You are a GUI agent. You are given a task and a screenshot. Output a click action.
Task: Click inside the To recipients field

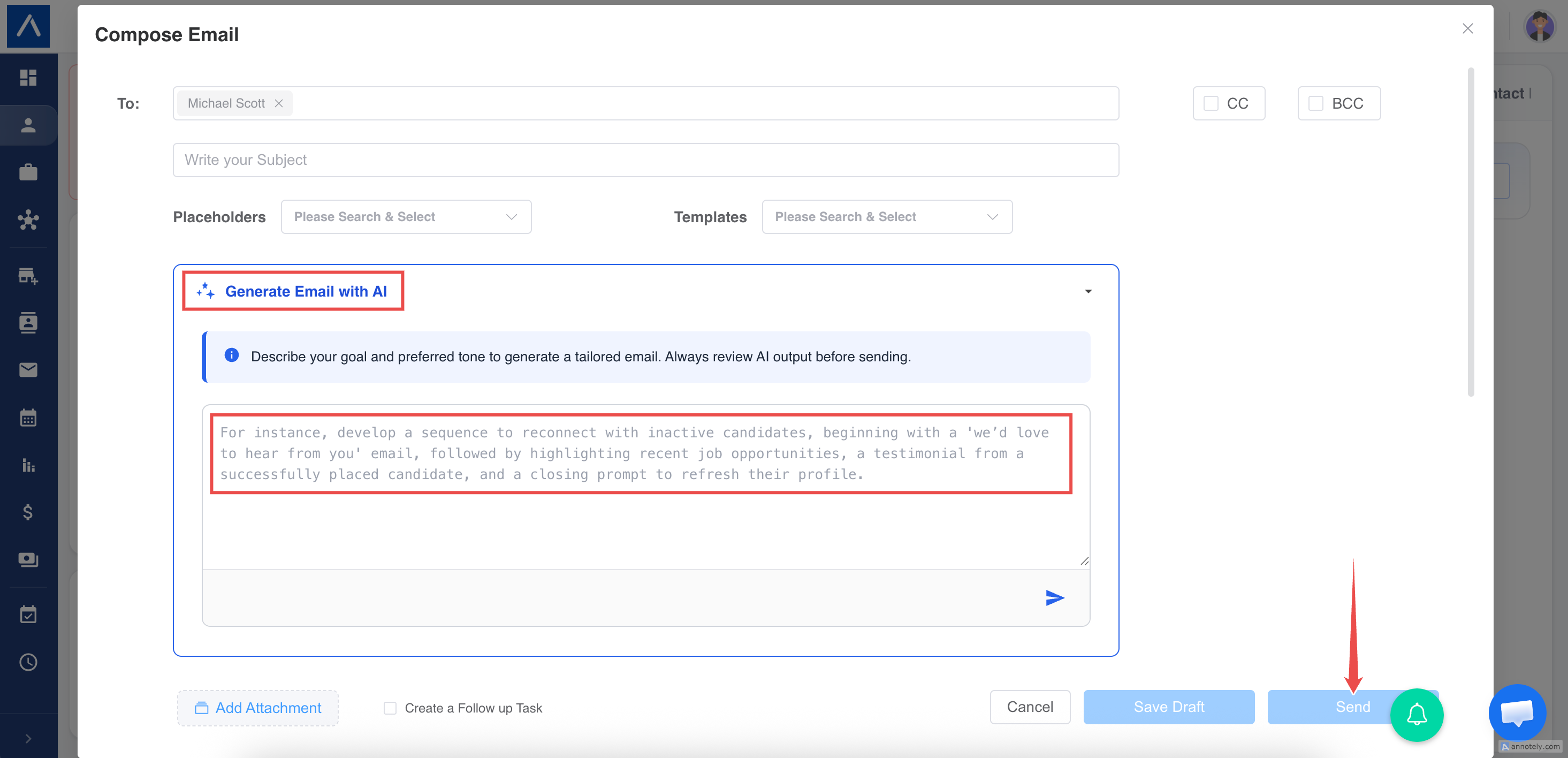coord(645,103)
